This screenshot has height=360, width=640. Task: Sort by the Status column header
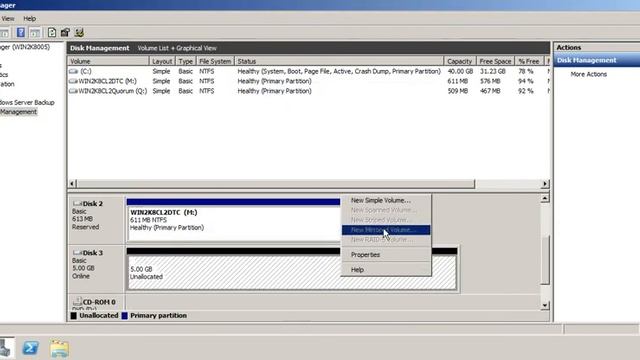coord(339,61)
